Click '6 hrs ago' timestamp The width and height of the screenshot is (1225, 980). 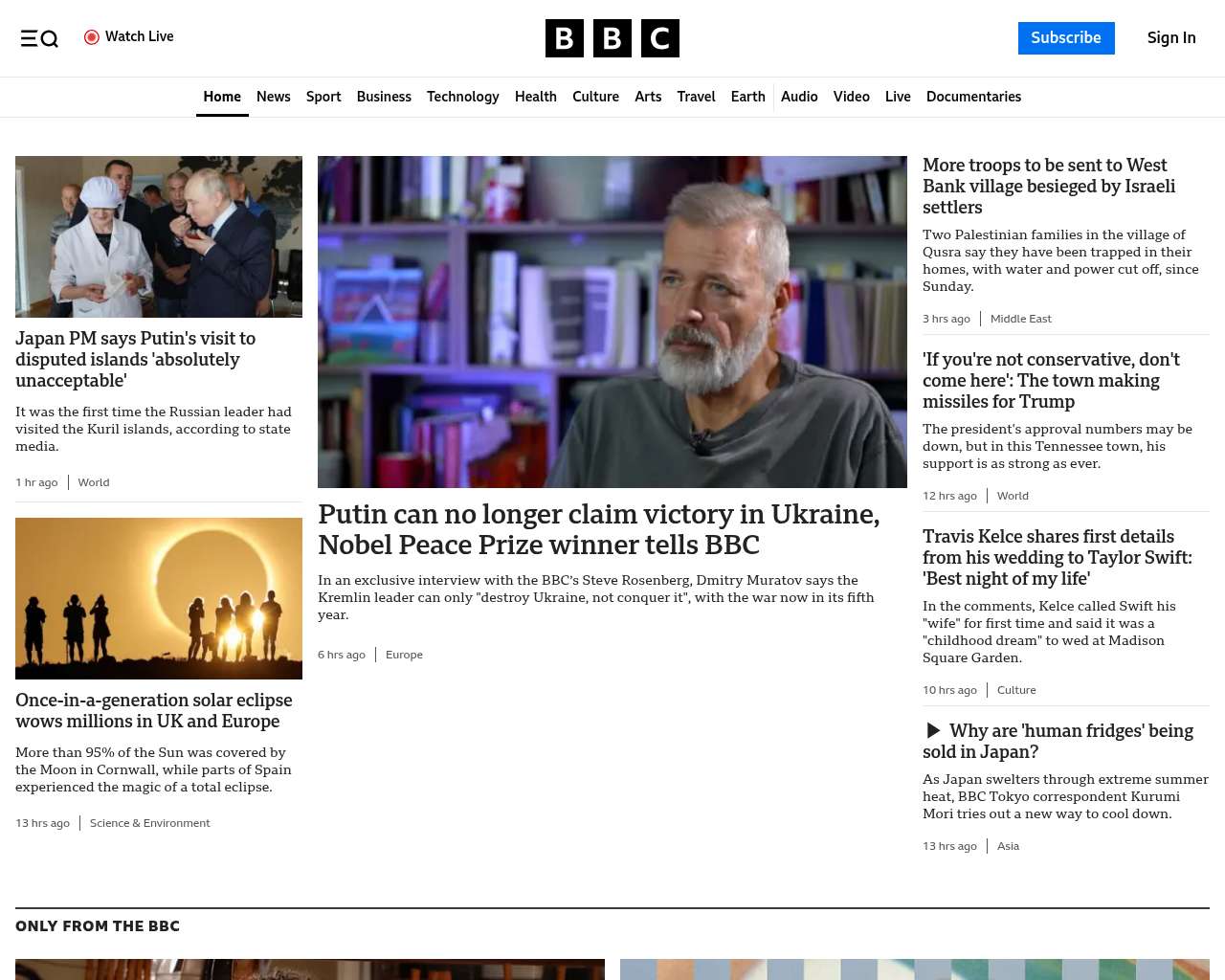point(342,655)
